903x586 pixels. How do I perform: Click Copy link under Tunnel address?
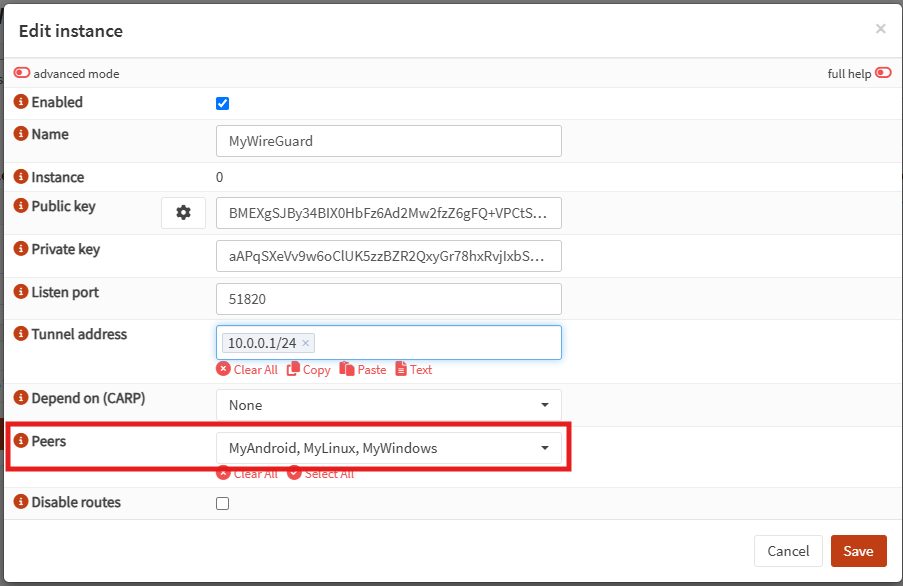(309, 370)
